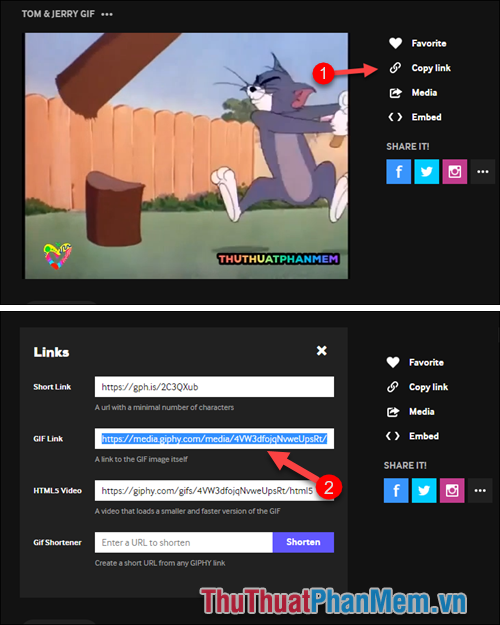The image size is (500, 625).
Task: Click the Favorite heart icon in top panel
Action: point(395,43)
